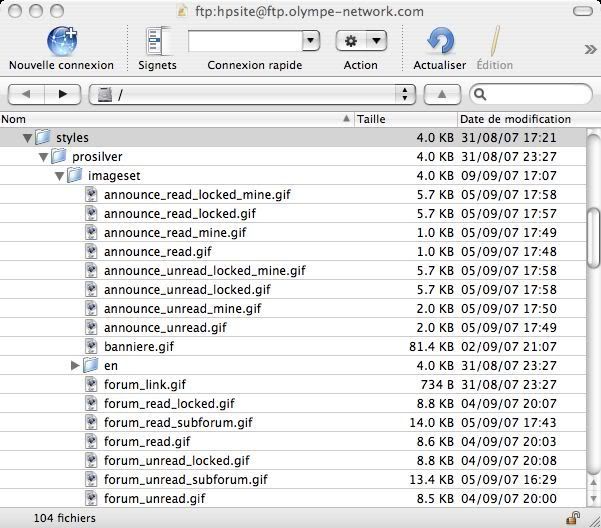Image resolution: width=601 pixels, height=528 pixels.
Task: Expand the en folder
Action: coord(75,366)
